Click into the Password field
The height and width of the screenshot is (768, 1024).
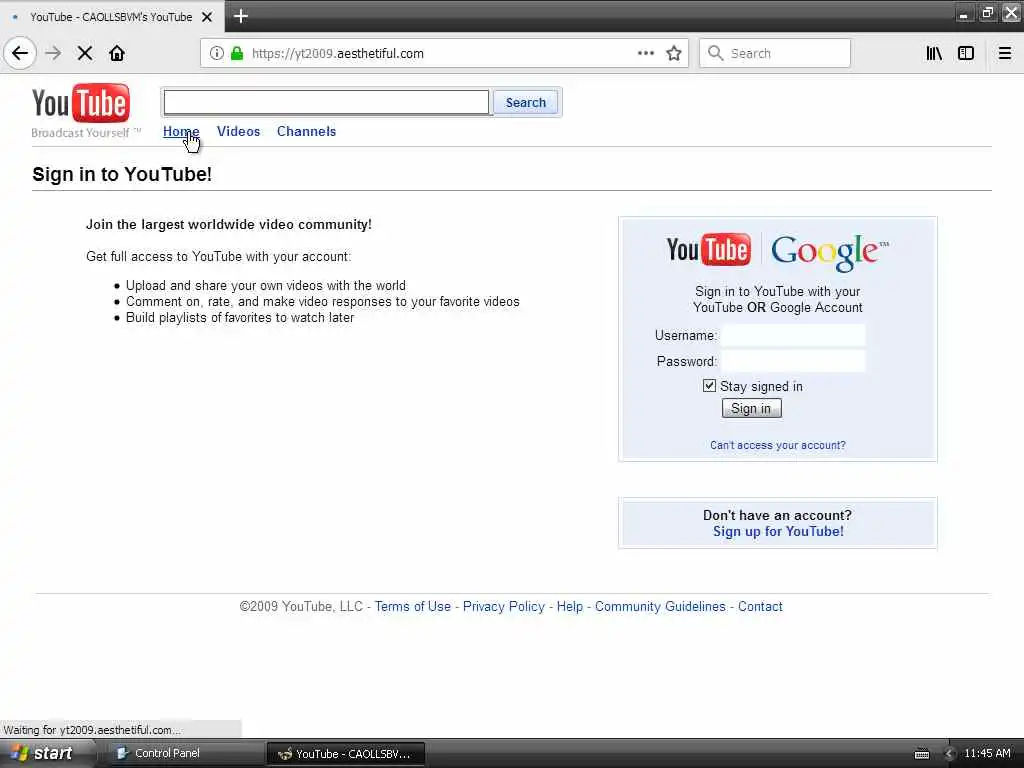coord(793,361)
